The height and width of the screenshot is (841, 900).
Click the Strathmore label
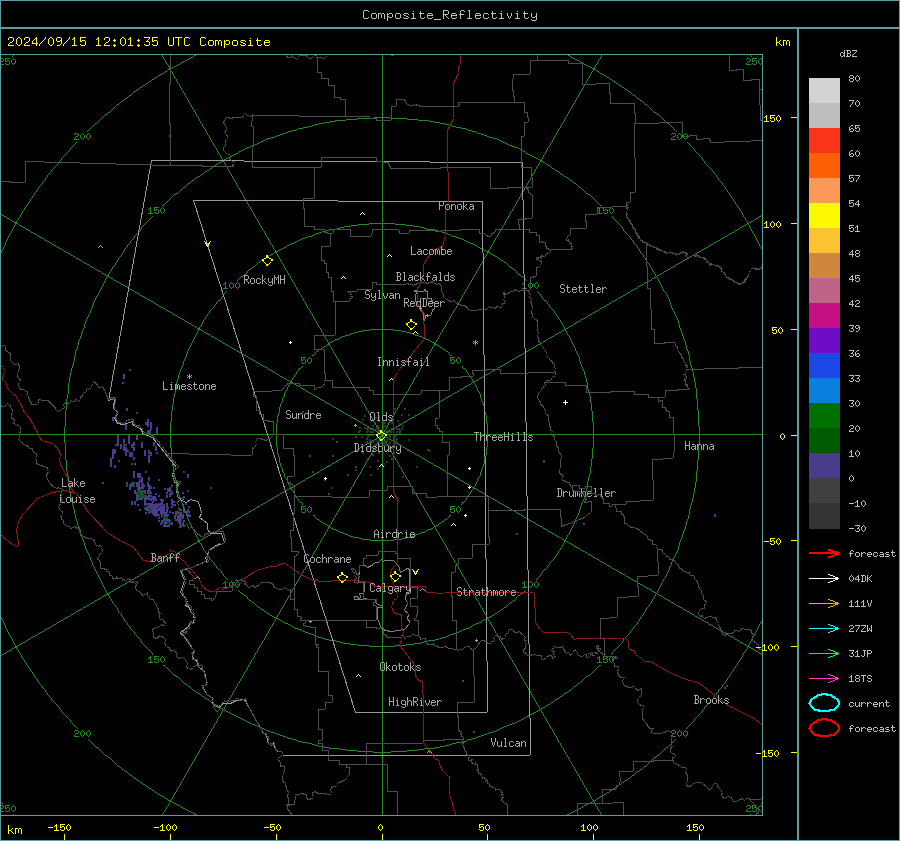tap(486, 592)
